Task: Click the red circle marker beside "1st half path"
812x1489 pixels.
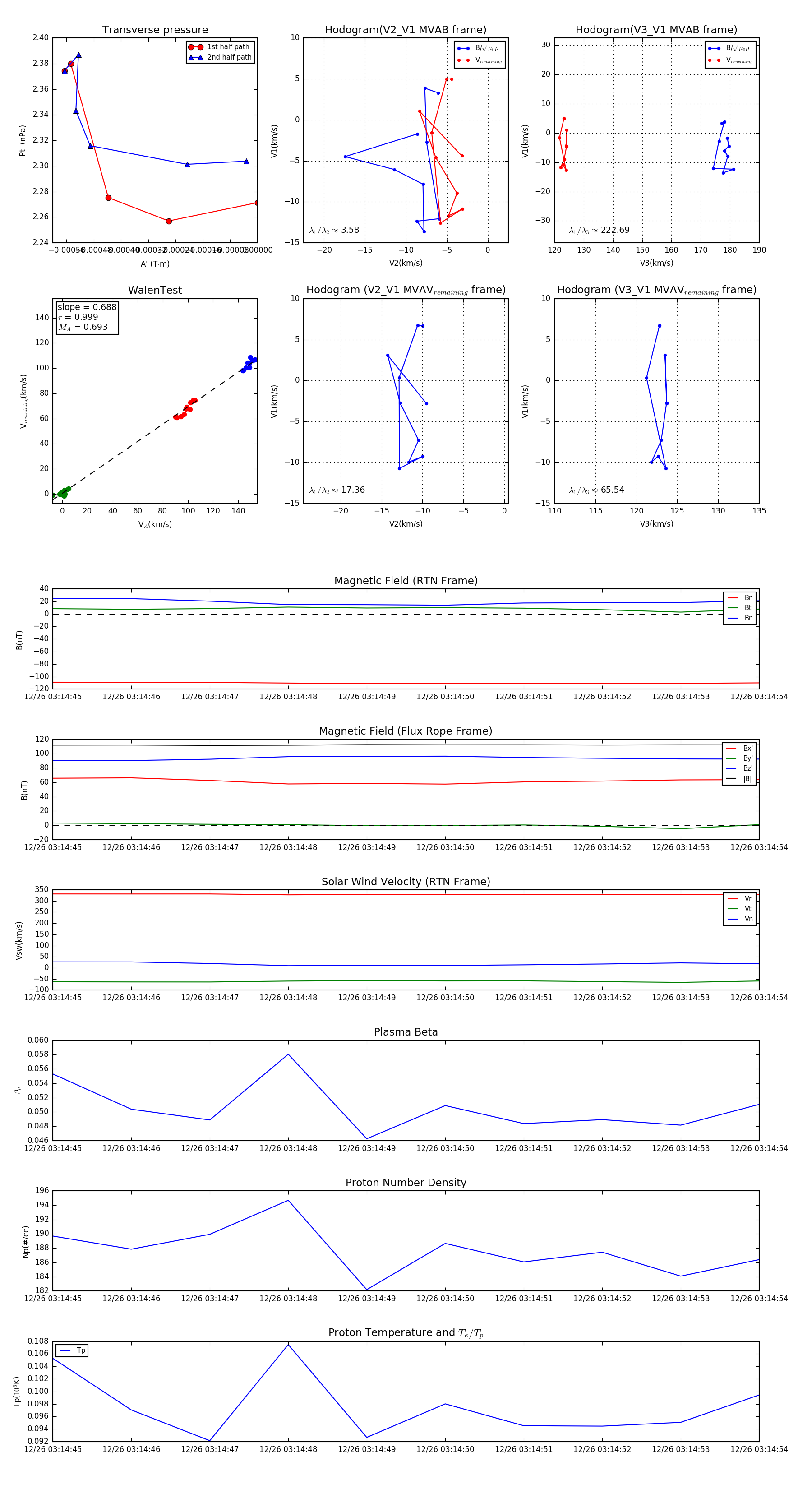Action: click(195, 47)
